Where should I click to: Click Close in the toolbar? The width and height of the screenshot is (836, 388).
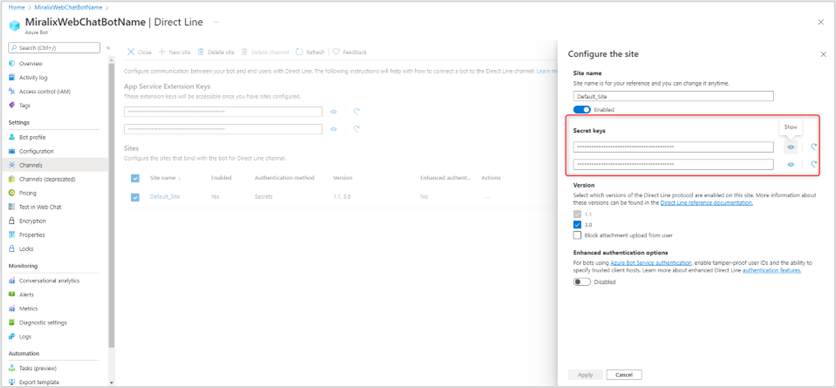tap(140, 52)
